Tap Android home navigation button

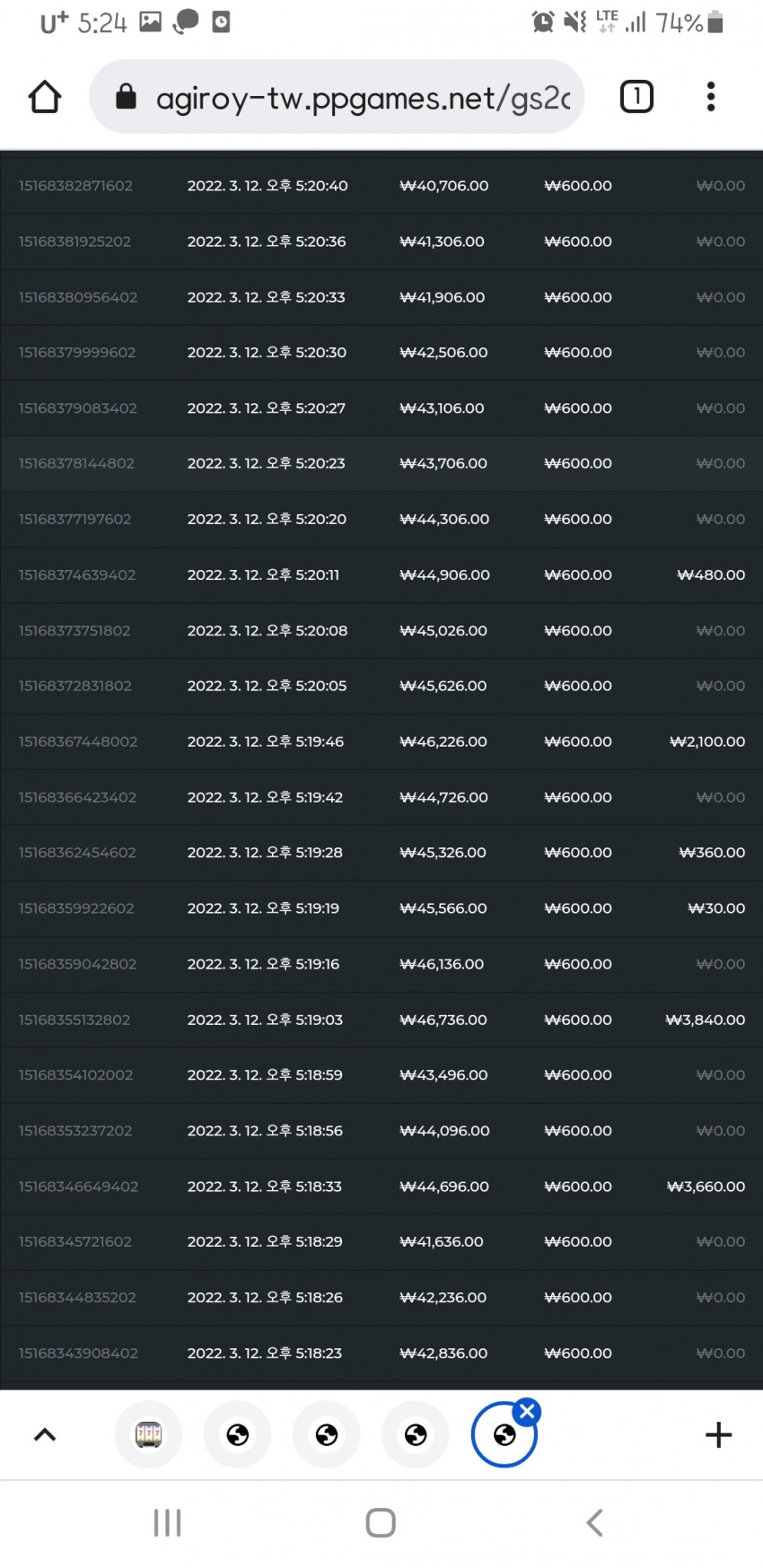coord(381,1522)
